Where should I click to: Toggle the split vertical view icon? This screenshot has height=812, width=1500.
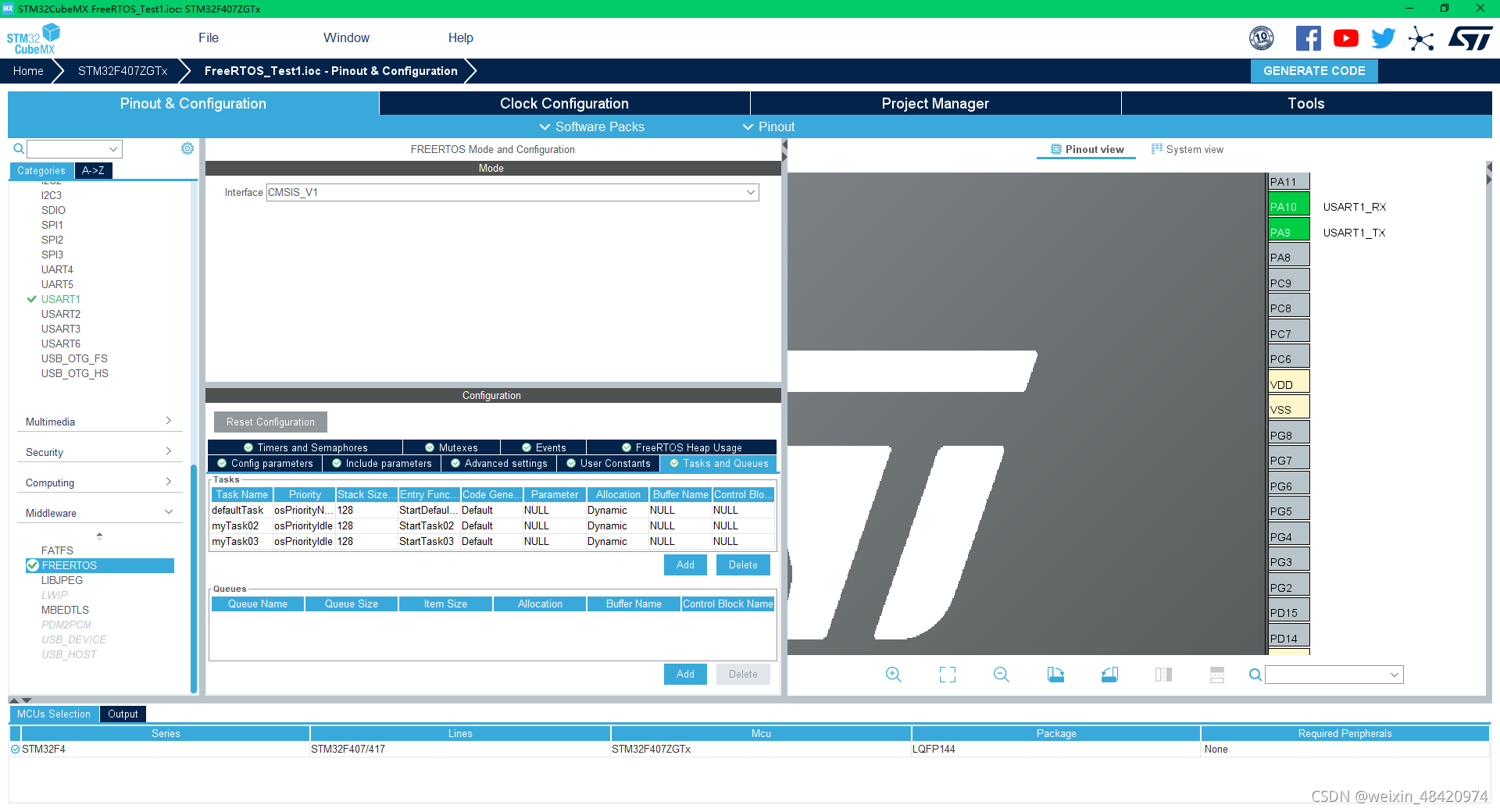(x=1163, y=675)
